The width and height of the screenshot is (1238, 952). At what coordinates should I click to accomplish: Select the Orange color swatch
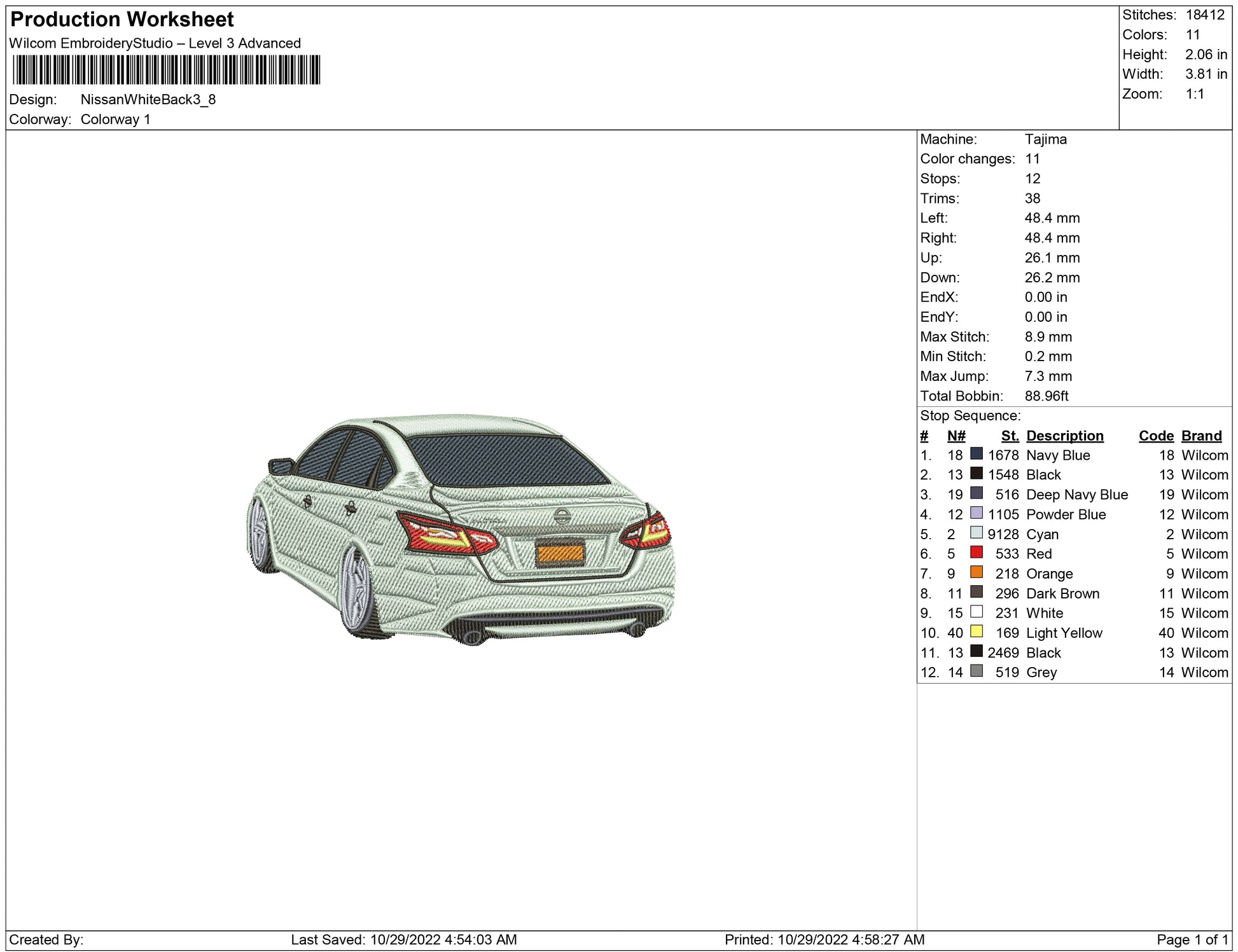(976, 572)
